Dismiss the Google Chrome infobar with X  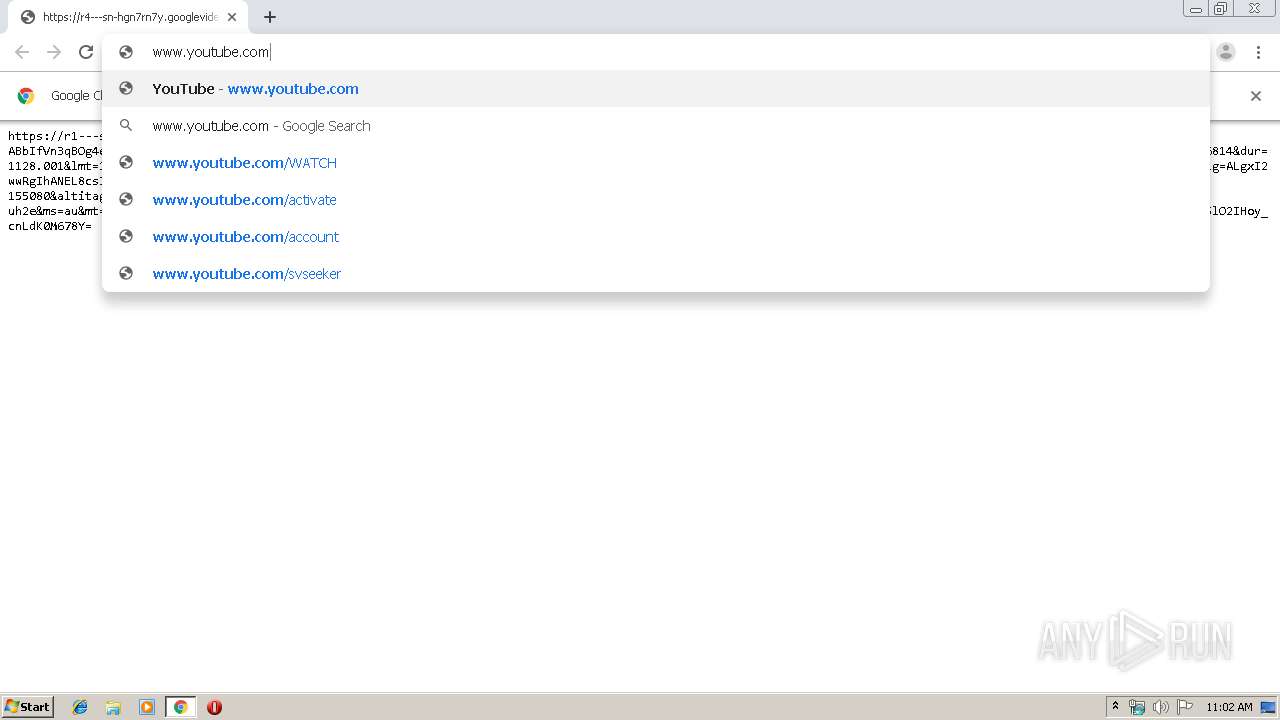pos(1256,96)
